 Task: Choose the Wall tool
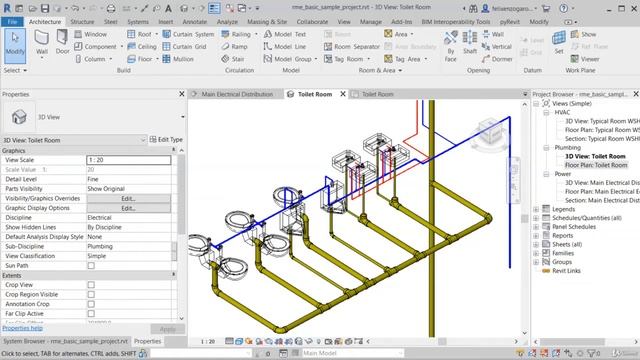click(x=42, y=44)
